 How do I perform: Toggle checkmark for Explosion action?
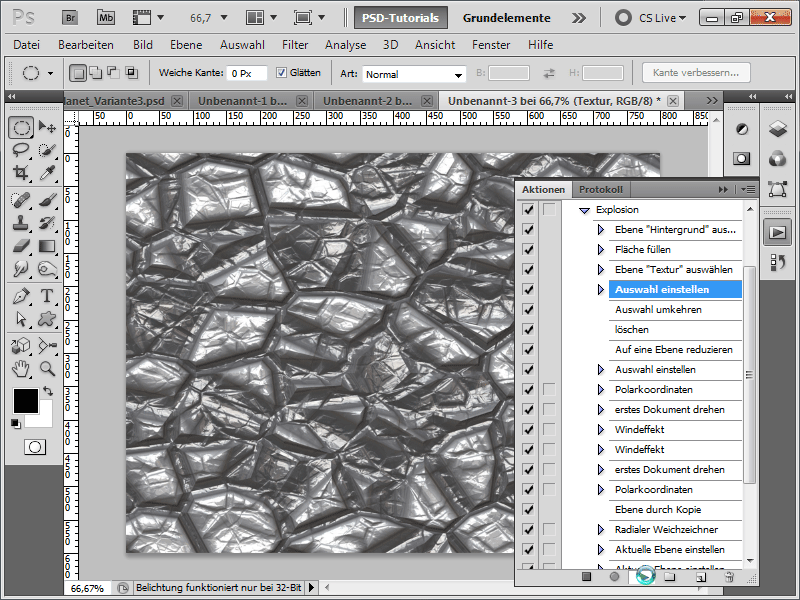(x=528, y=210)
